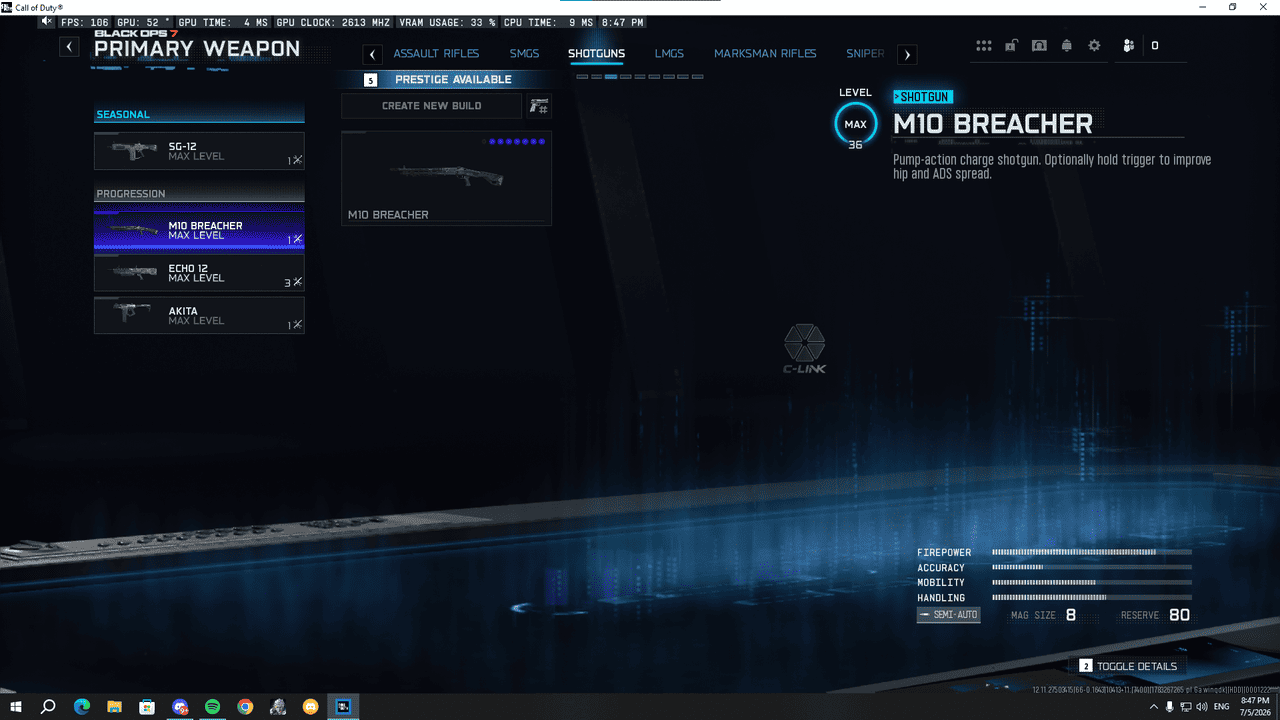Viewport: 1280px width, 720px height.
Task: Click the HANDLING stat bar
Action: click(x=1091, y=597)
